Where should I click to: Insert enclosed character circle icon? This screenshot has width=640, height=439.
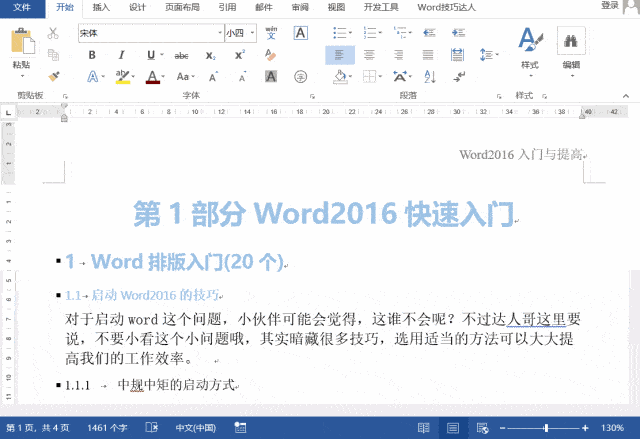pos(300,77)
